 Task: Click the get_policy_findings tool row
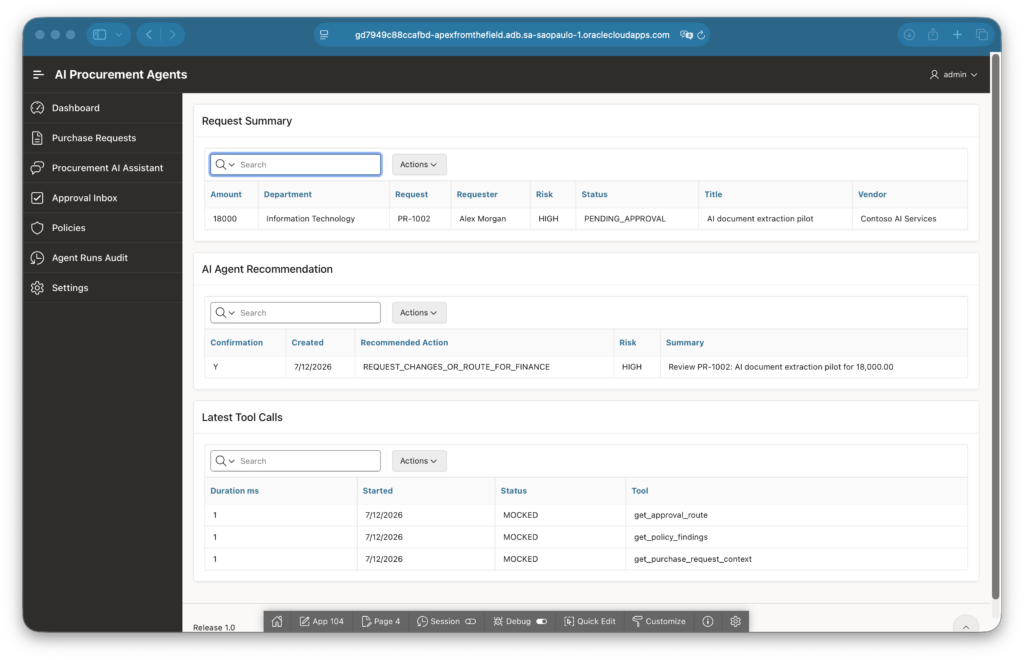click(x=671, y=537)
